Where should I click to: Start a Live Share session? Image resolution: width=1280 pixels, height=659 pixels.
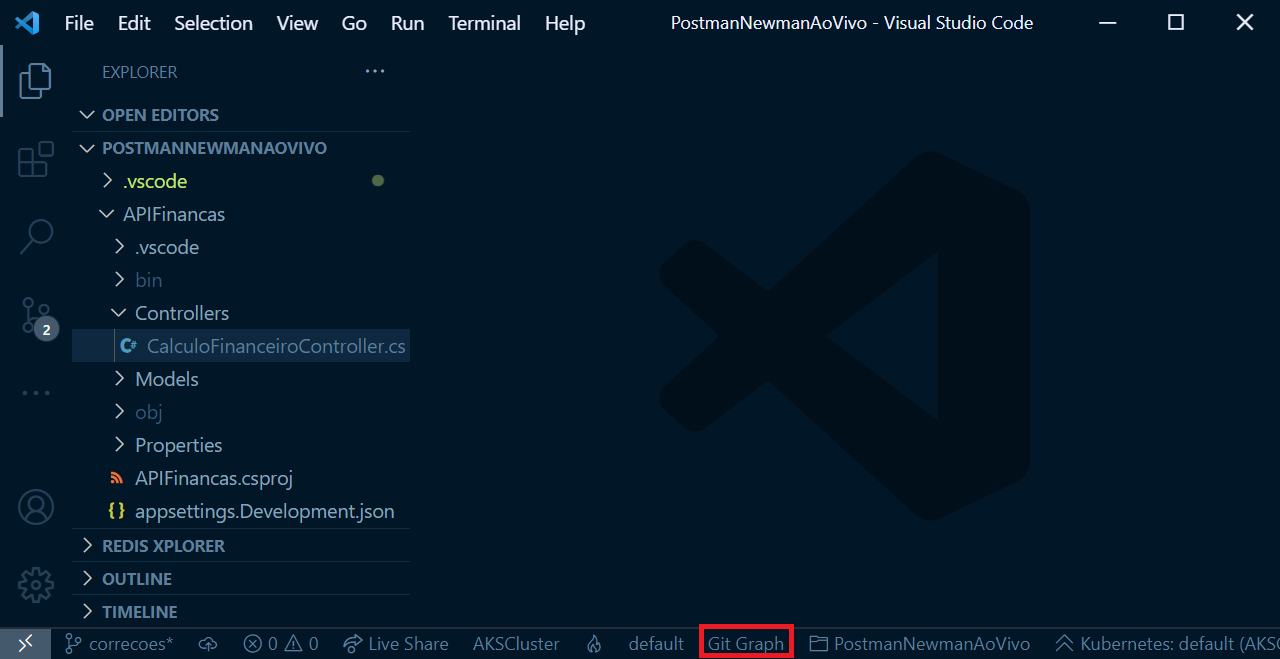[x=395, y=643]
